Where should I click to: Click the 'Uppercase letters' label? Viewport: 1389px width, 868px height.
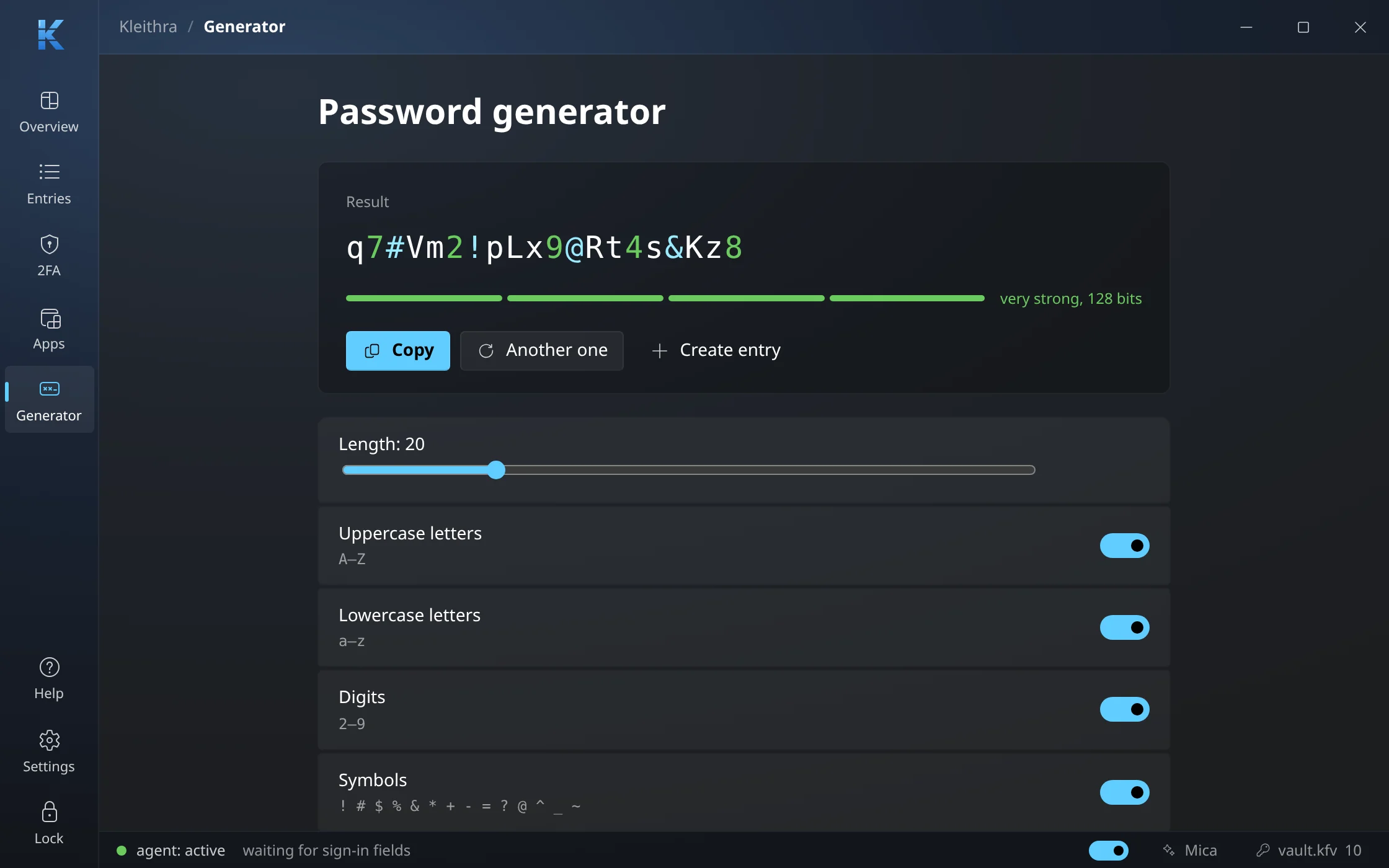pyautogui.click(x=410, y=533)
